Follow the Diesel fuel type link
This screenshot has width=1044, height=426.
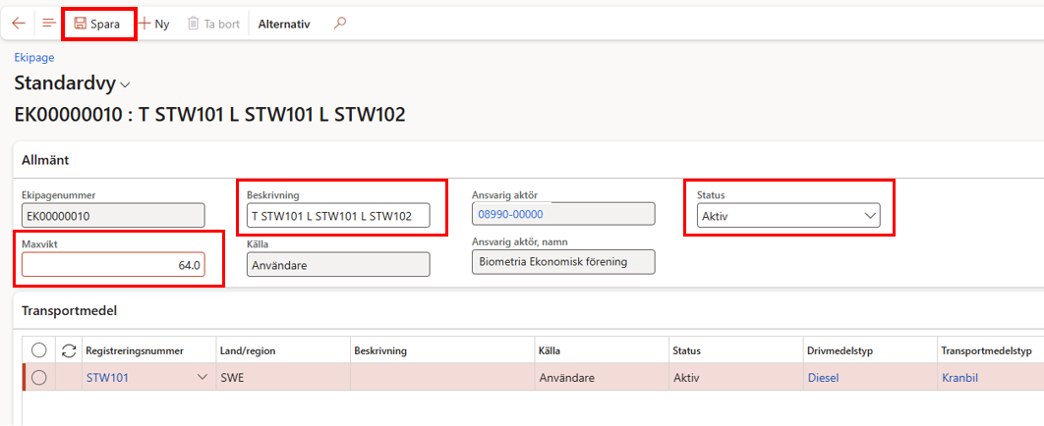tap(823, 378)
